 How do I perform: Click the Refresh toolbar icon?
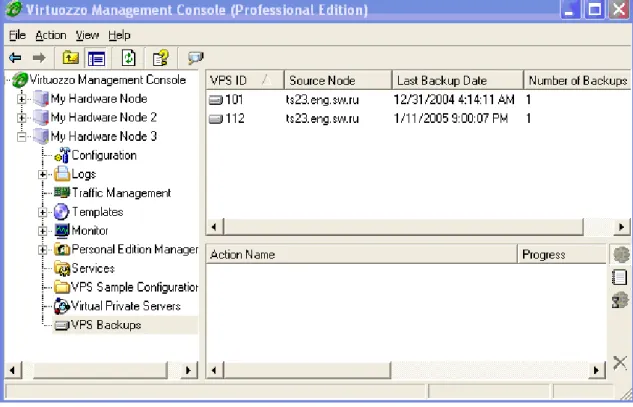pyautogui.click(x=129, y=58)
